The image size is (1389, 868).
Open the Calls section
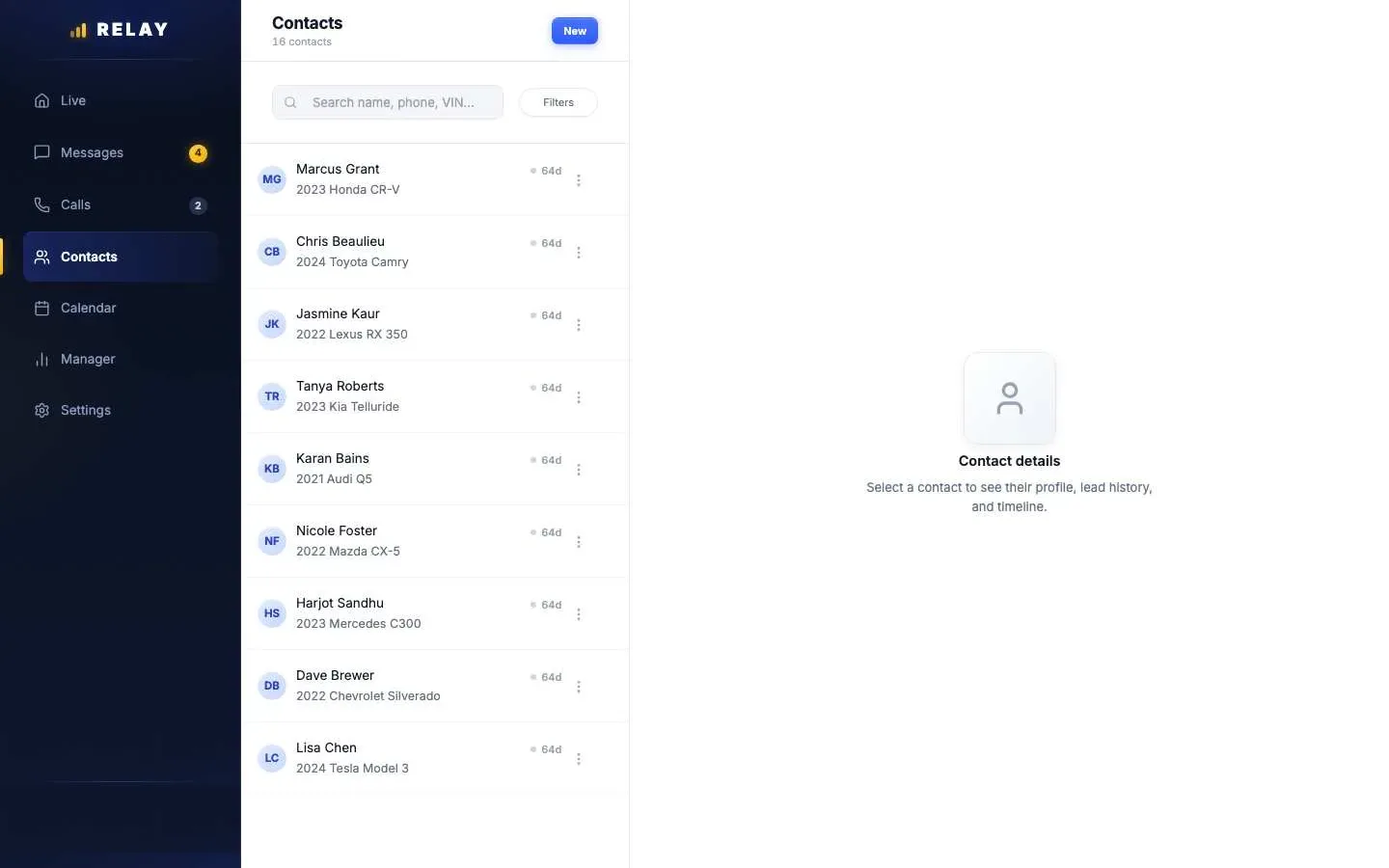point(121,204)
